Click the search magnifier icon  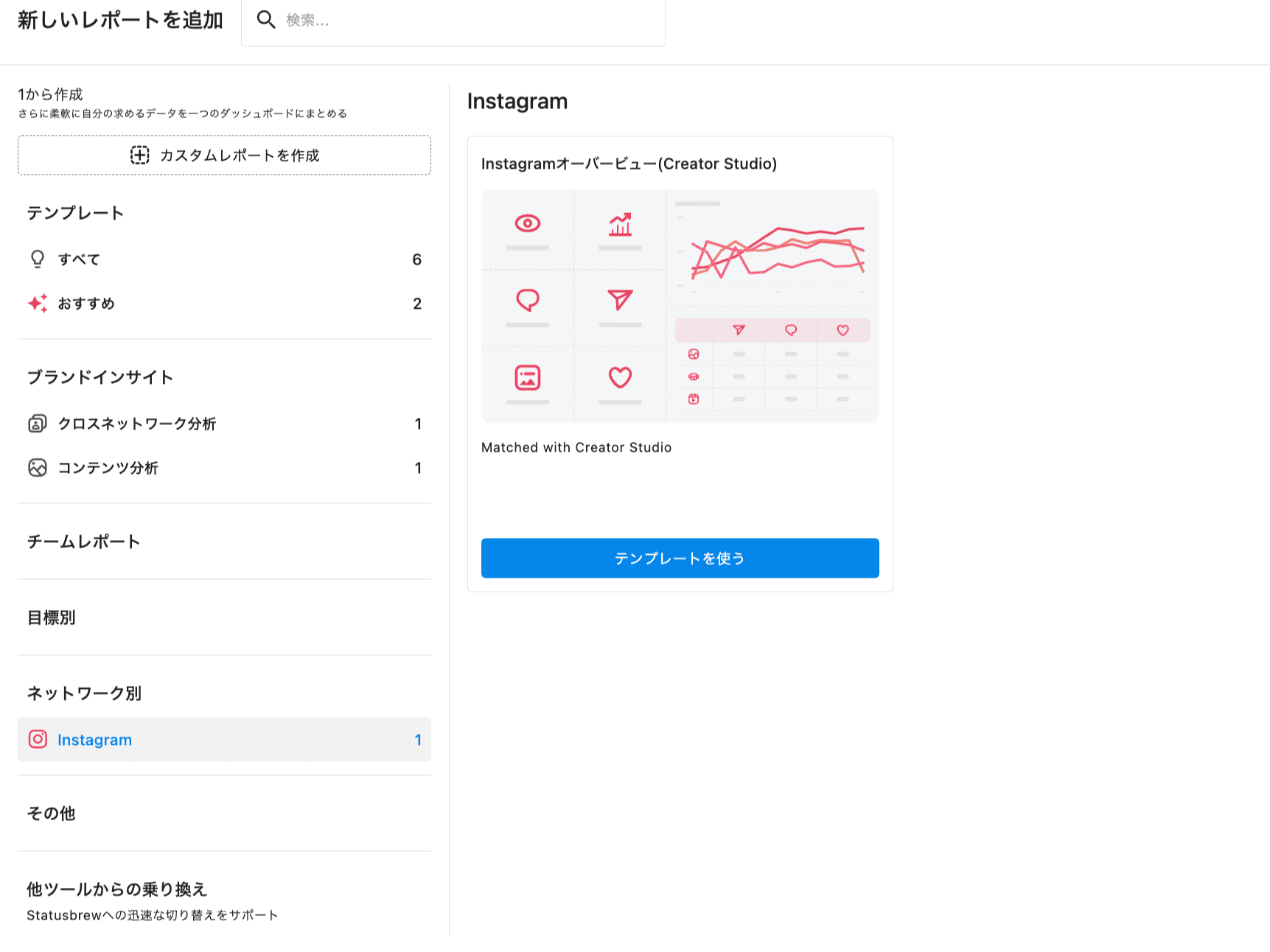tap(265, 20)
